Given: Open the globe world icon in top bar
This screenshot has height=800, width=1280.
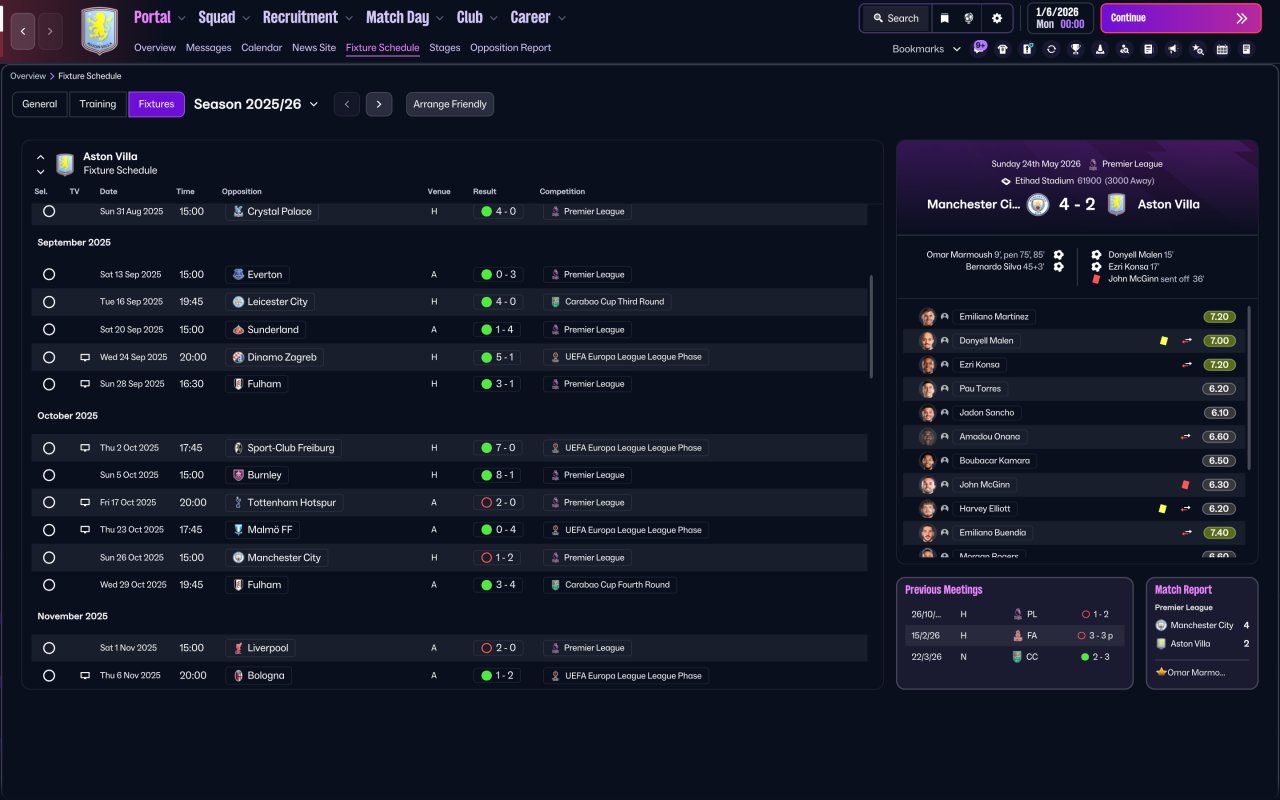Looking at the screenshot, I should [969, 18].
